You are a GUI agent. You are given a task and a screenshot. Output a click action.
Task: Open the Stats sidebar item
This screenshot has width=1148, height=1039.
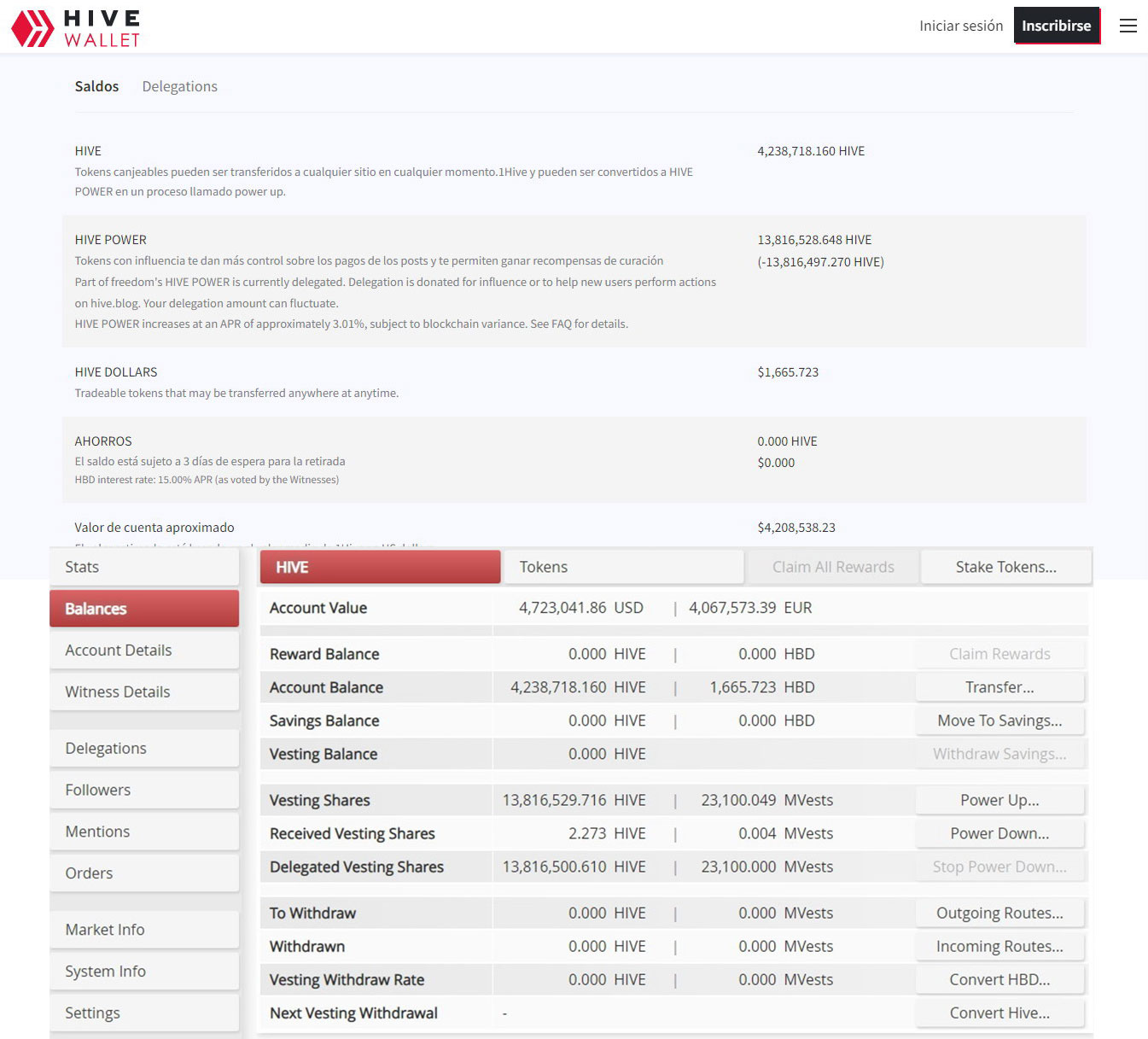[x=144, y=567]
